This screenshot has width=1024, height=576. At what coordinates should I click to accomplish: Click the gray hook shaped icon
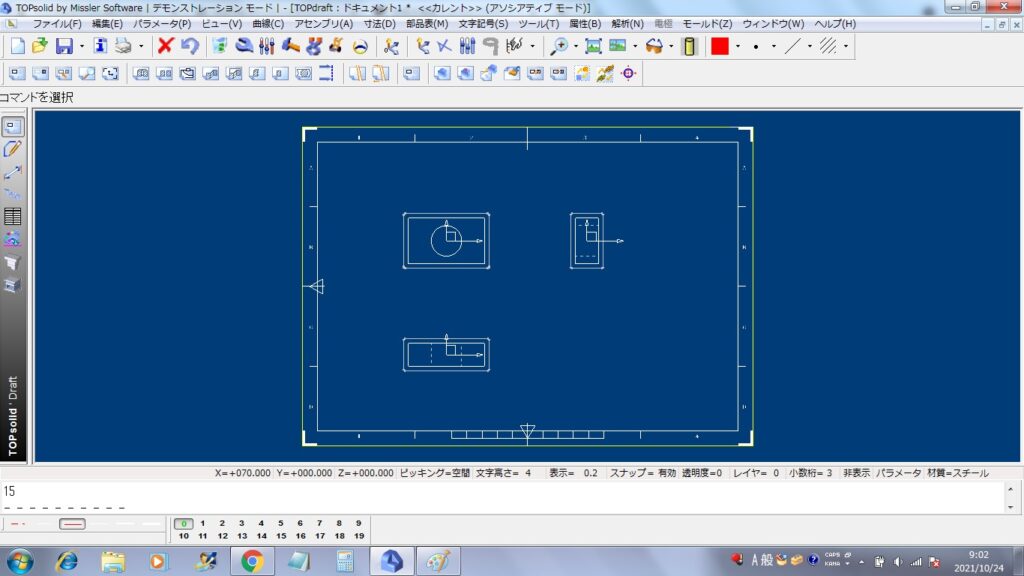click(490, 46)
